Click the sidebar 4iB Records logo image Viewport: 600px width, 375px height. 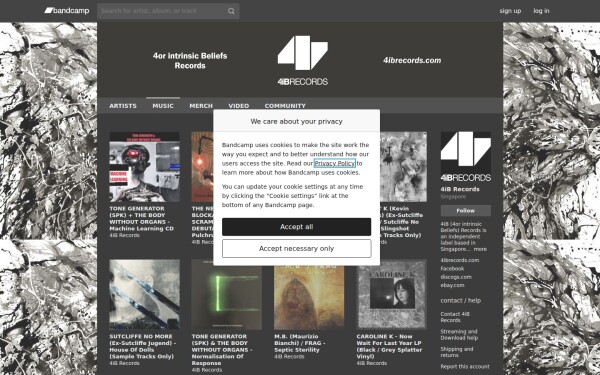point(466,157)
